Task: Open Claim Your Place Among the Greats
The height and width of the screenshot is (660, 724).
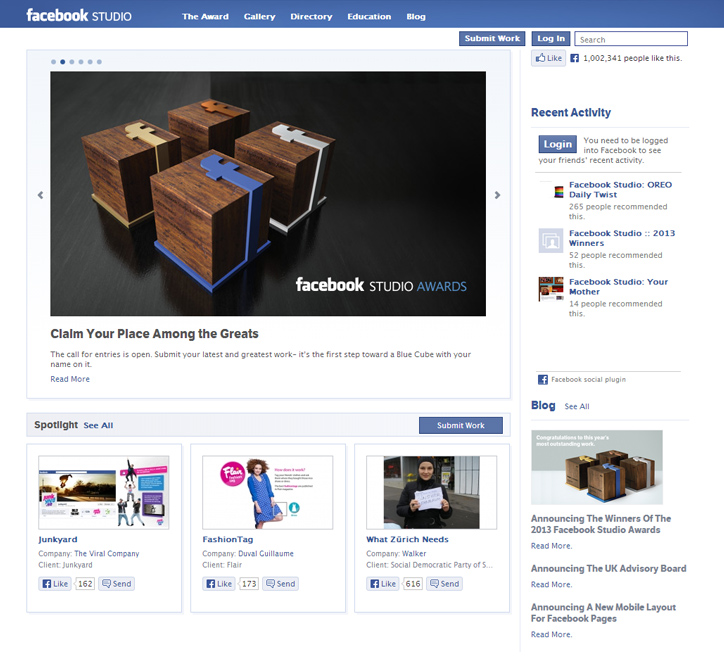Action: 154,333
